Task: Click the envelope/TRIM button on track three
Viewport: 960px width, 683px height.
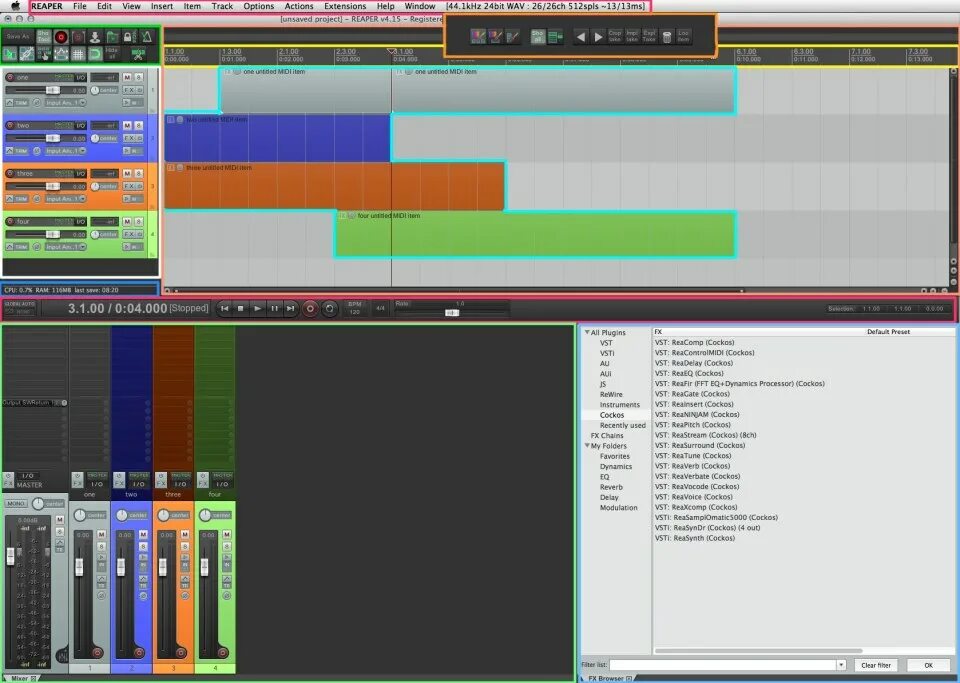Action: [18, 199]
